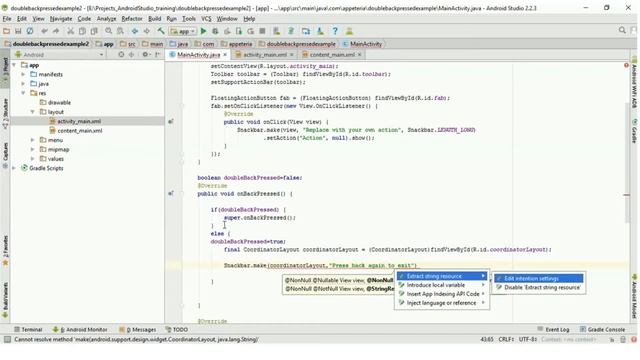Open the Android project view dropdown

coord(60,54)
